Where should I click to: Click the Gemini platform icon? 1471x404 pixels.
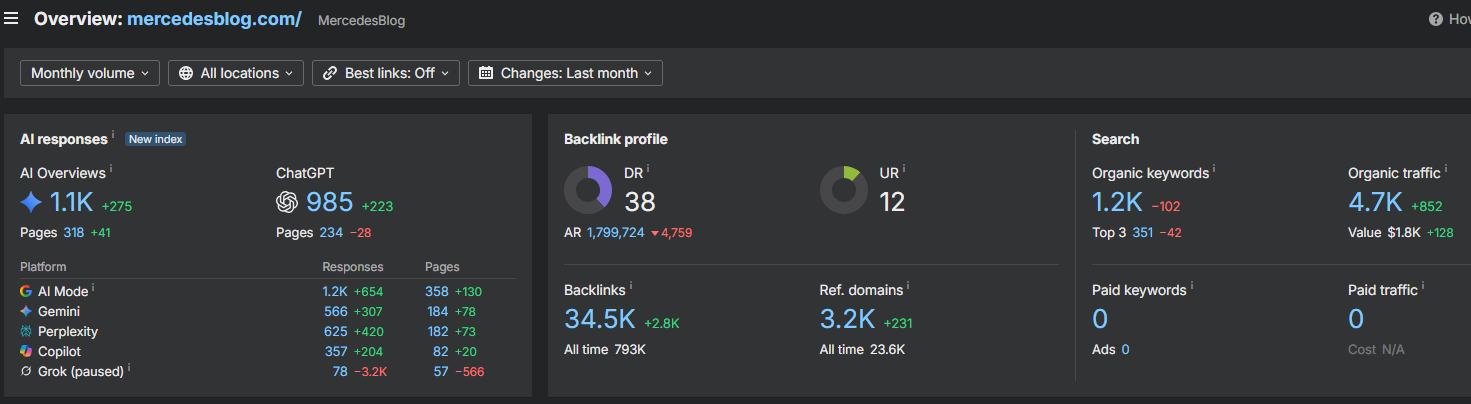click(x=26, y=311)
